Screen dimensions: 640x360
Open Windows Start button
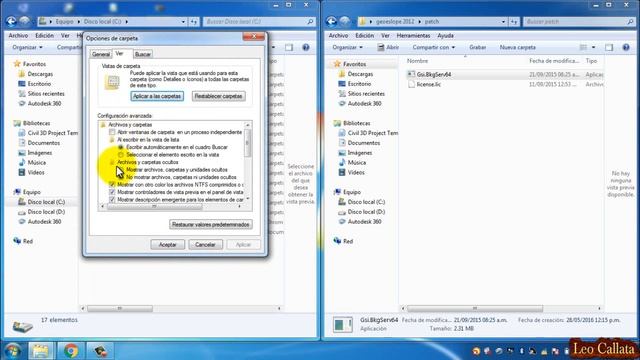(12, 351)
